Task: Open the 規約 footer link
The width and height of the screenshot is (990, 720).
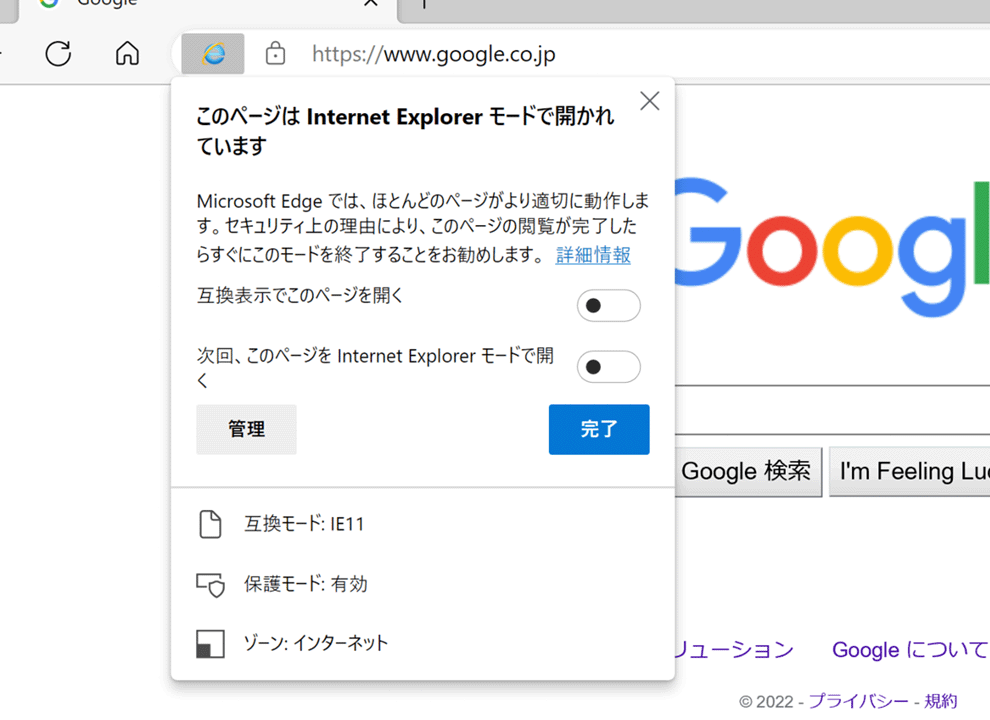Action: pyautogui.click(x=941, y=701)
